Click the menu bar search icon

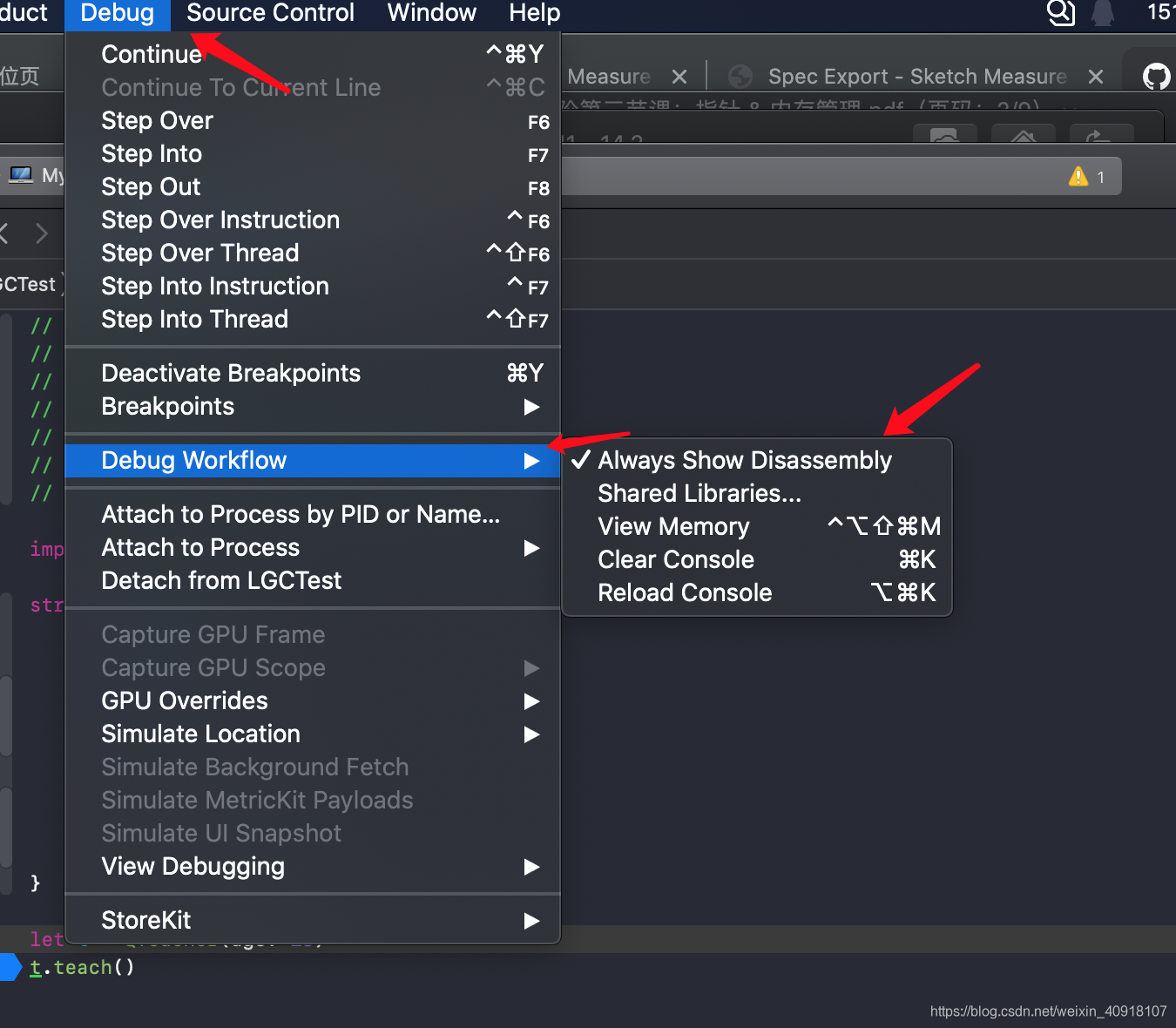click(x=1060, y=12)
